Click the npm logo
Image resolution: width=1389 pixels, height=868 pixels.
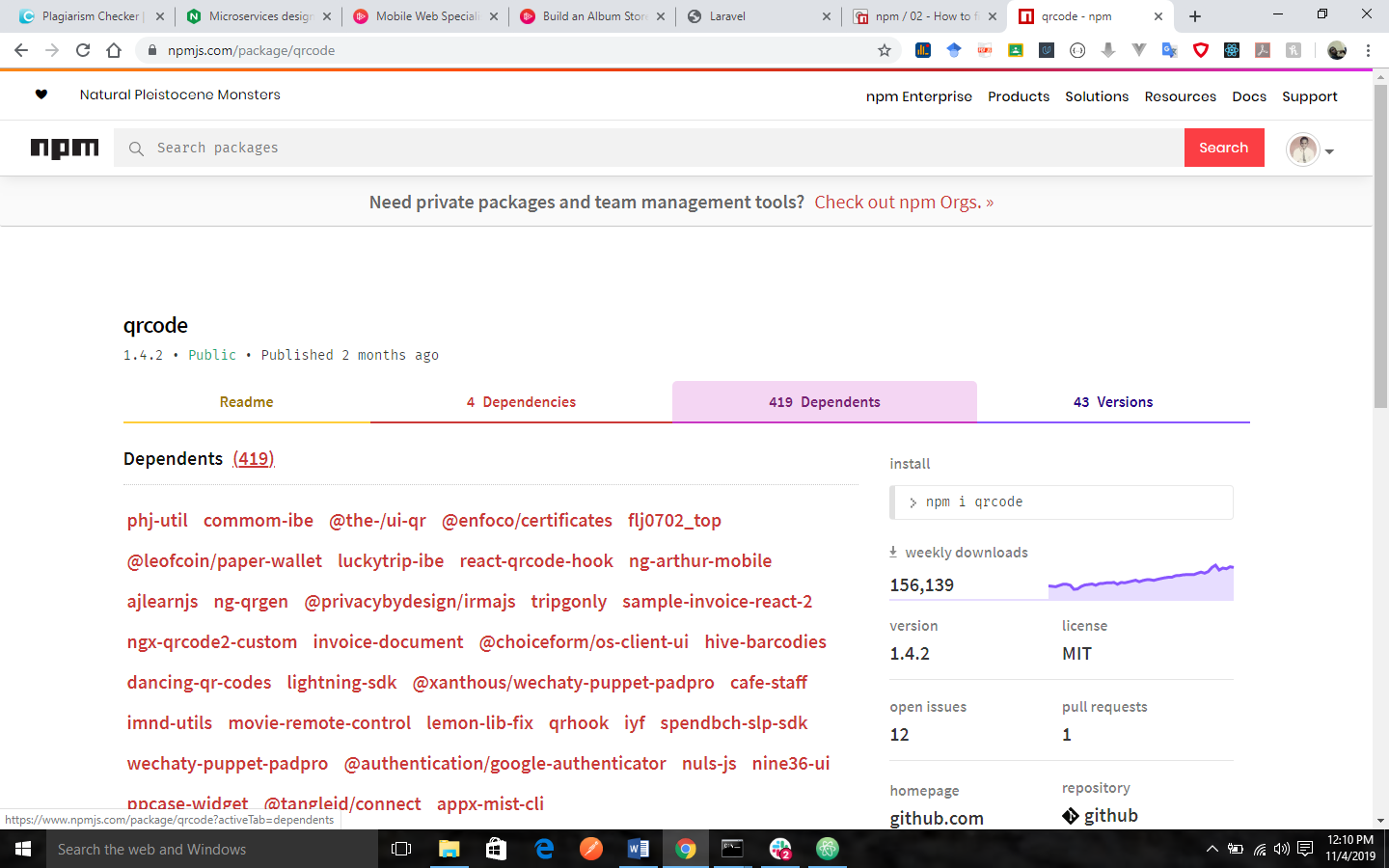point(65,148)
